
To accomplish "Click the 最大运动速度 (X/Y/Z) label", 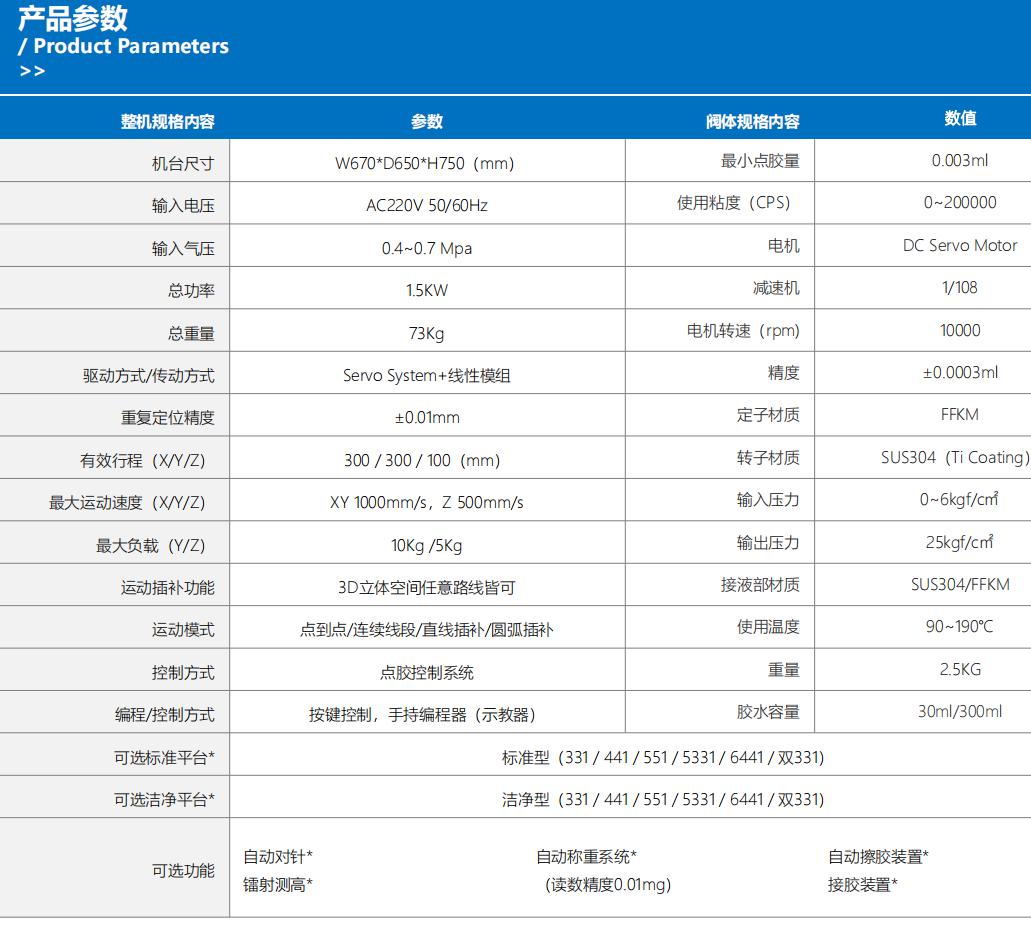I will coord(128,502).
